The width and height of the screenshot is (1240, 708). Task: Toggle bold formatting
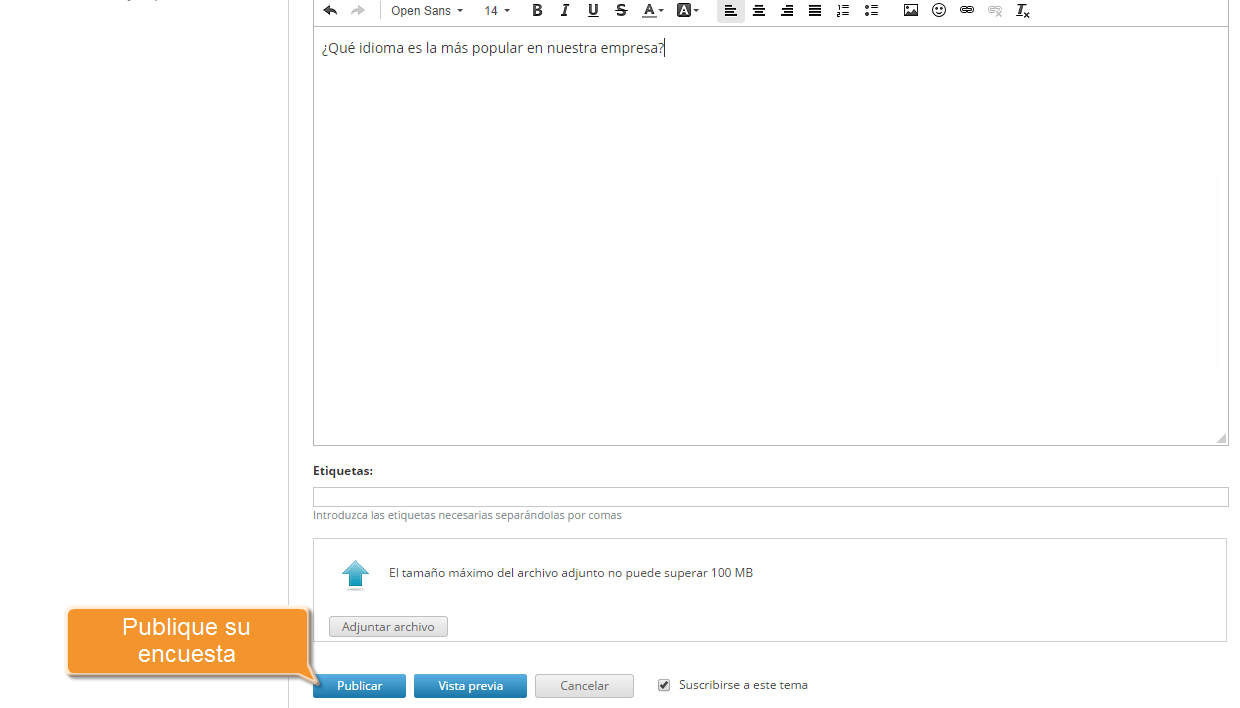(x=537, y=10)
